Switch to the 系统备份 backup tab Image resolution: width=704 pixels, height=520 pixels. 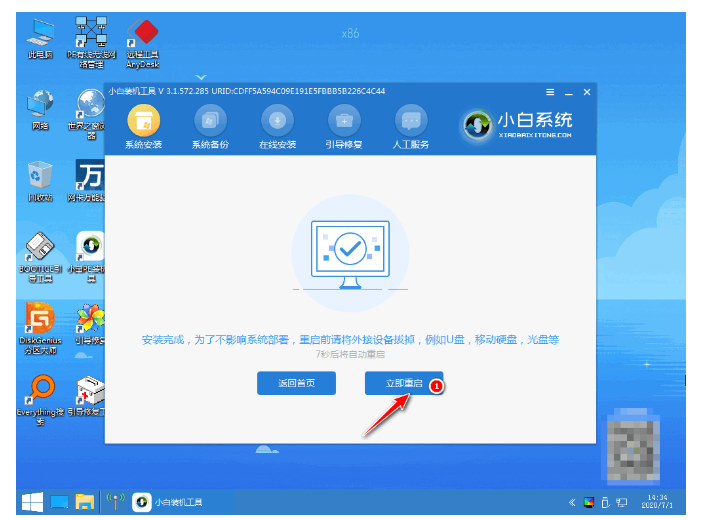[210, 127]
